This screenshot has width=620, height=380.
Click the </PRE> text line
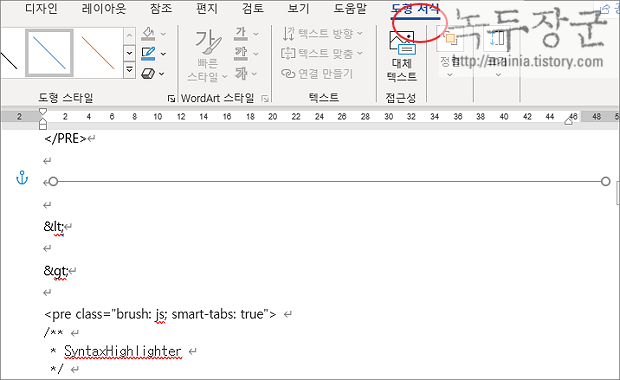pos(65,138)
